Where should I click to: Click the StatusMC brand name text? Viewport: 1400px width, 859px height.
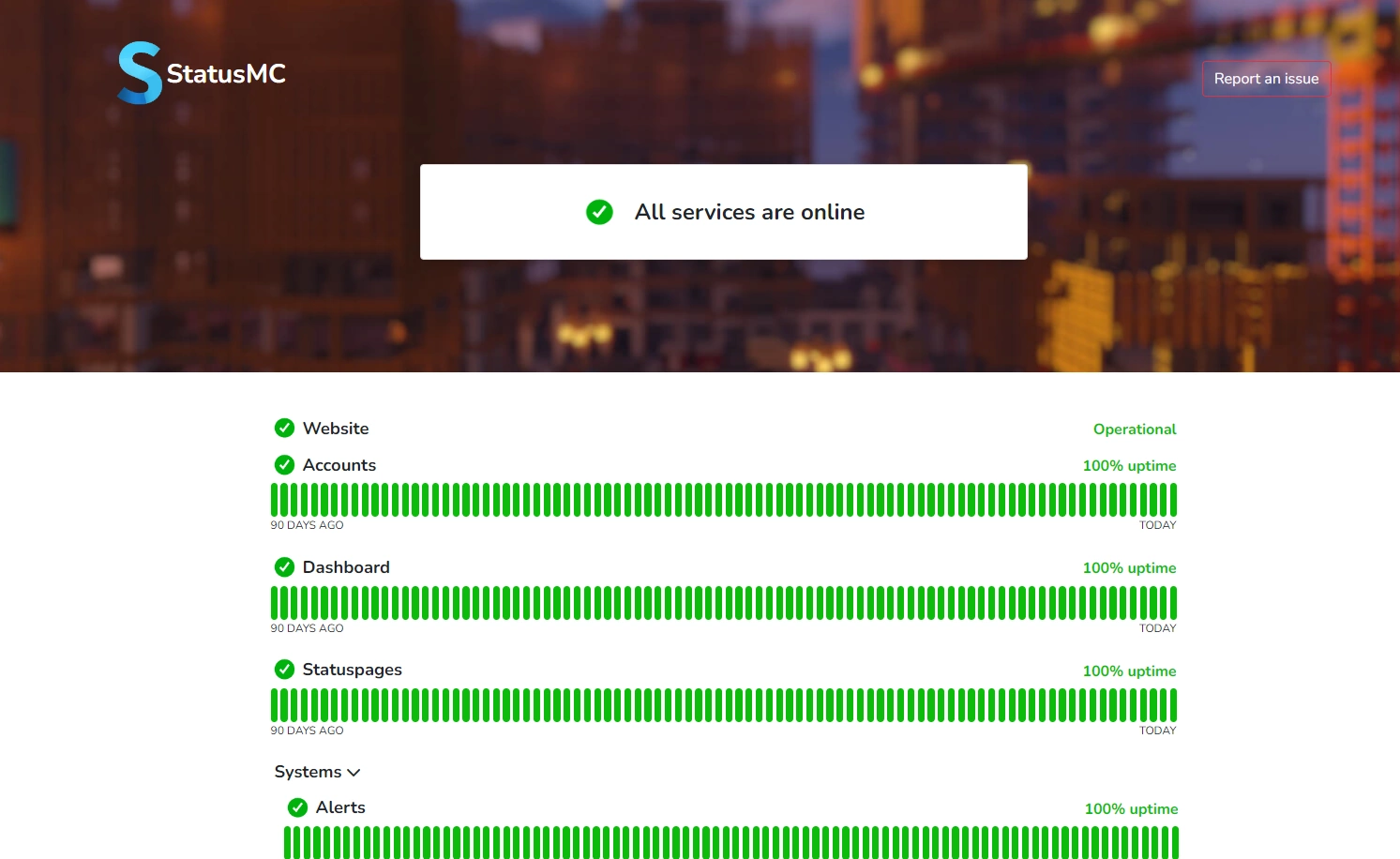(226, 74)
